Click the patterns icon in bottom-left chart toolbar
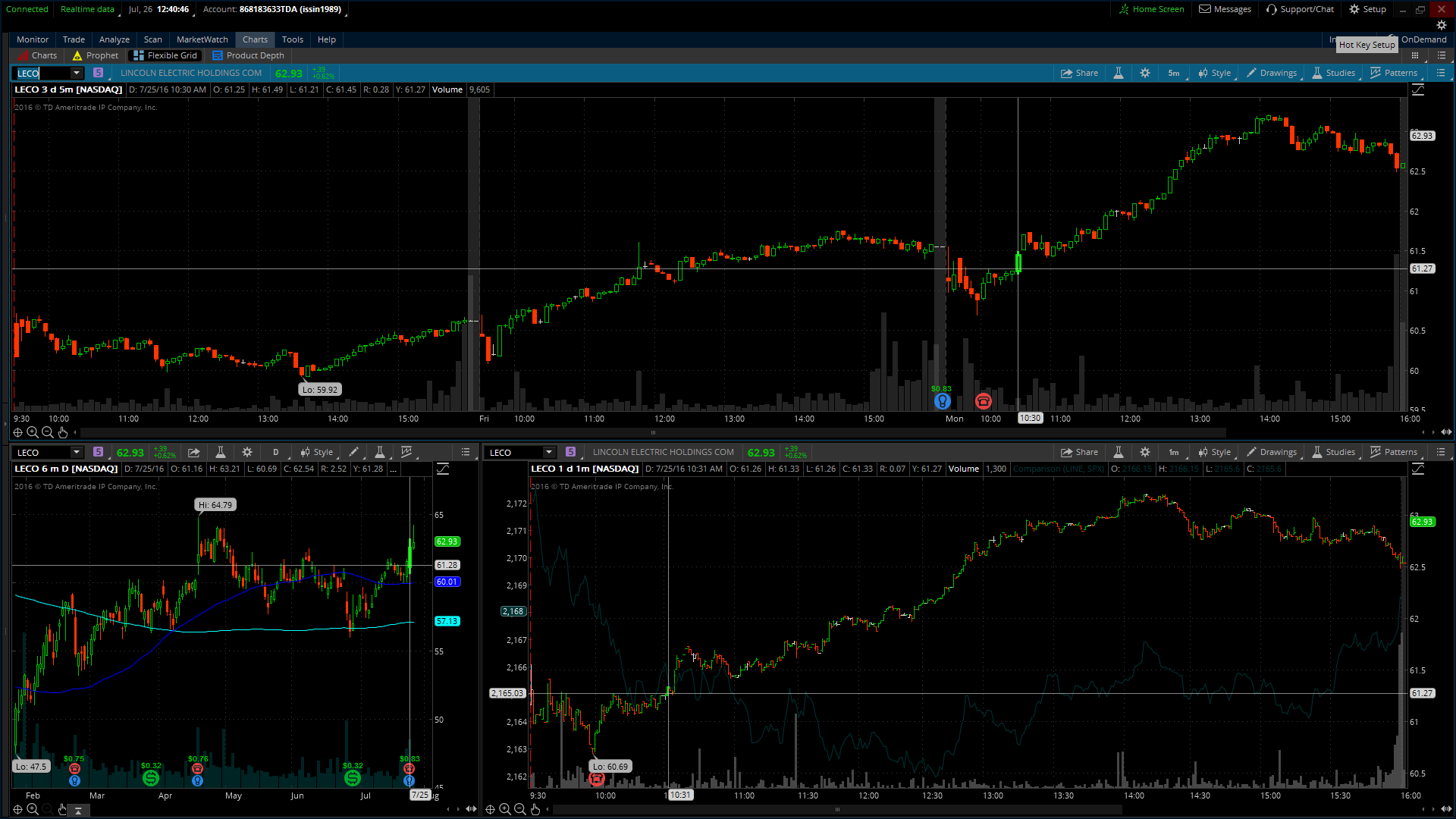This screenshot has height=819, width=1456. point(407,452)
